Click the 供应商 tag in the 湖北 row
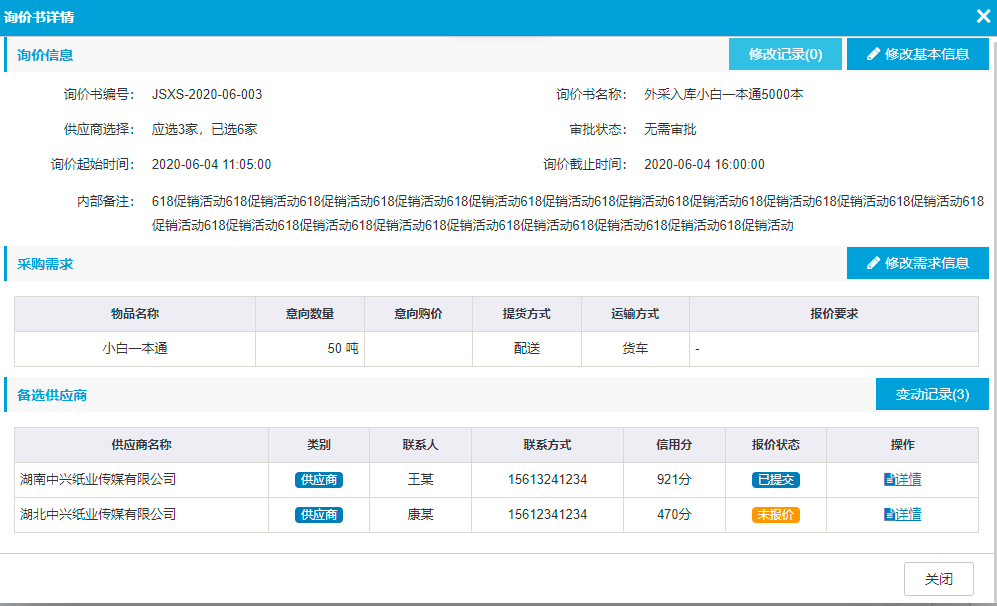The height and width of the screenshot is (606, 997). (319, 515)
